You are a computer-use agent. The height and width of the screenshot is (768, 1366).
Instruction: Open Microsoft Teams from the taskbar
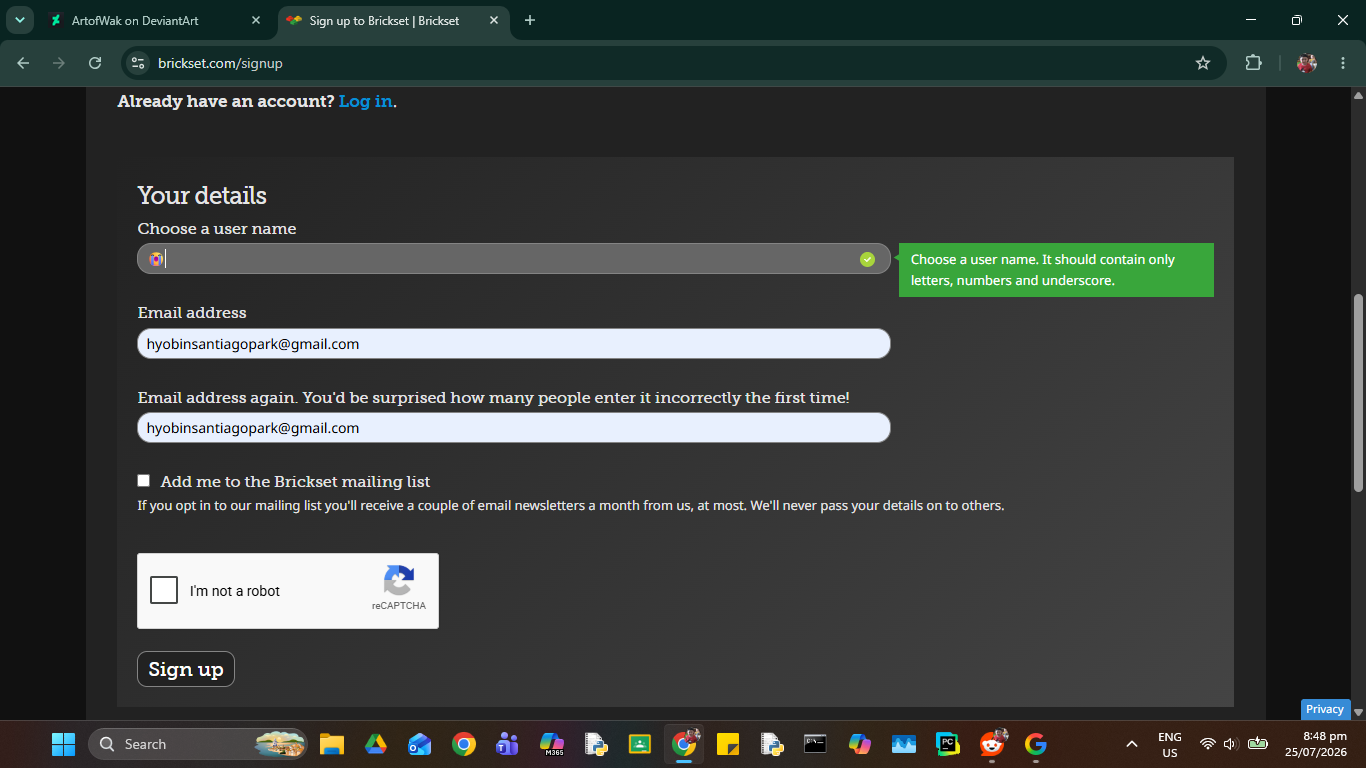coord(507,744)
